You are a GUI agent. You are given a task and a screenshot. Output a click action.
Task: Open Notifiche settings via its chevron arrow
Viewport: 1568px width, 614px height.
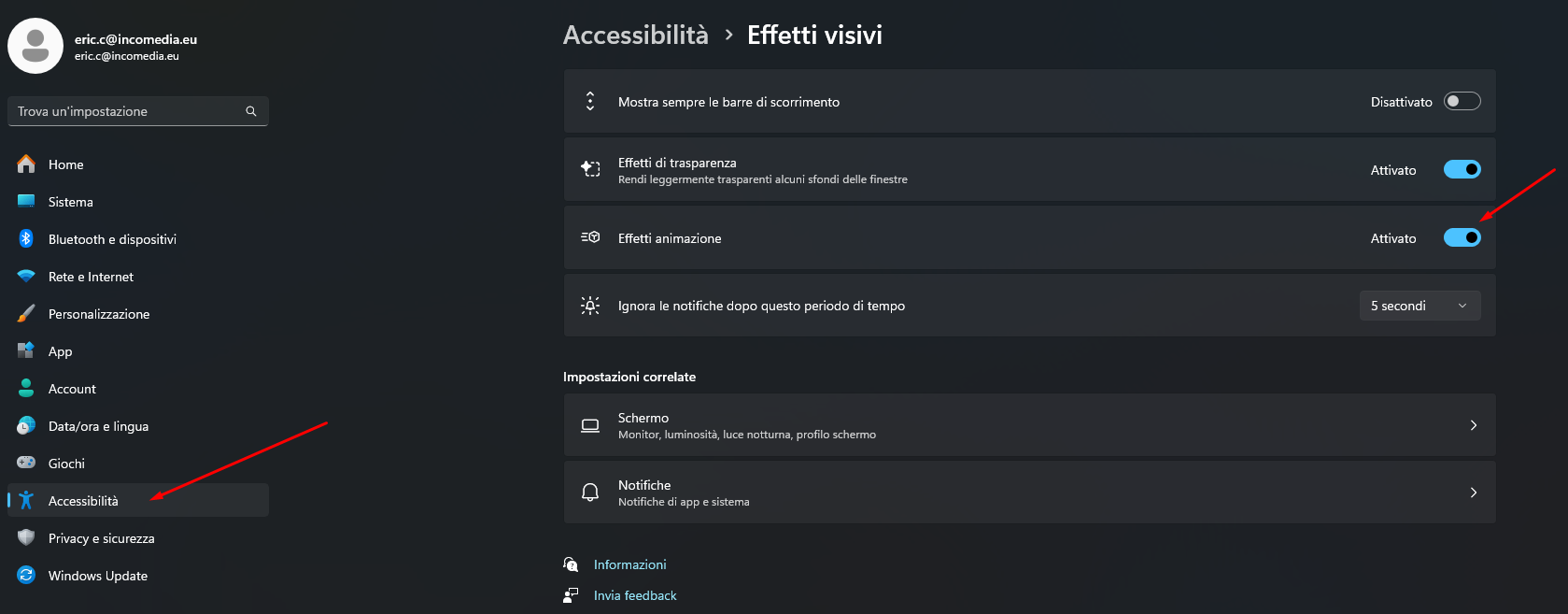click(1473, 493)
